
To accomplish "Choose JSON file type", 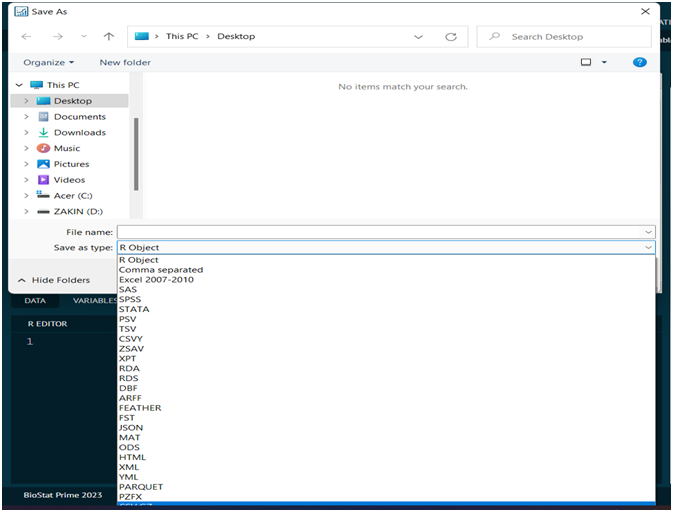I will [386, 428].
